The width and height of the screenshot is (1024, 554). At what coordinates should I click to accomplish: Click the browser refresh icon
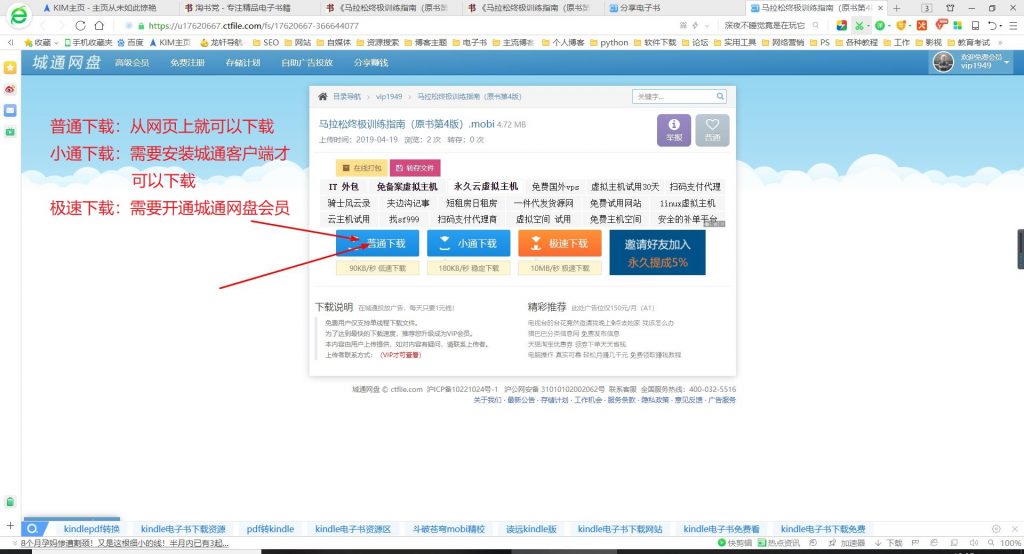(80, 25)
